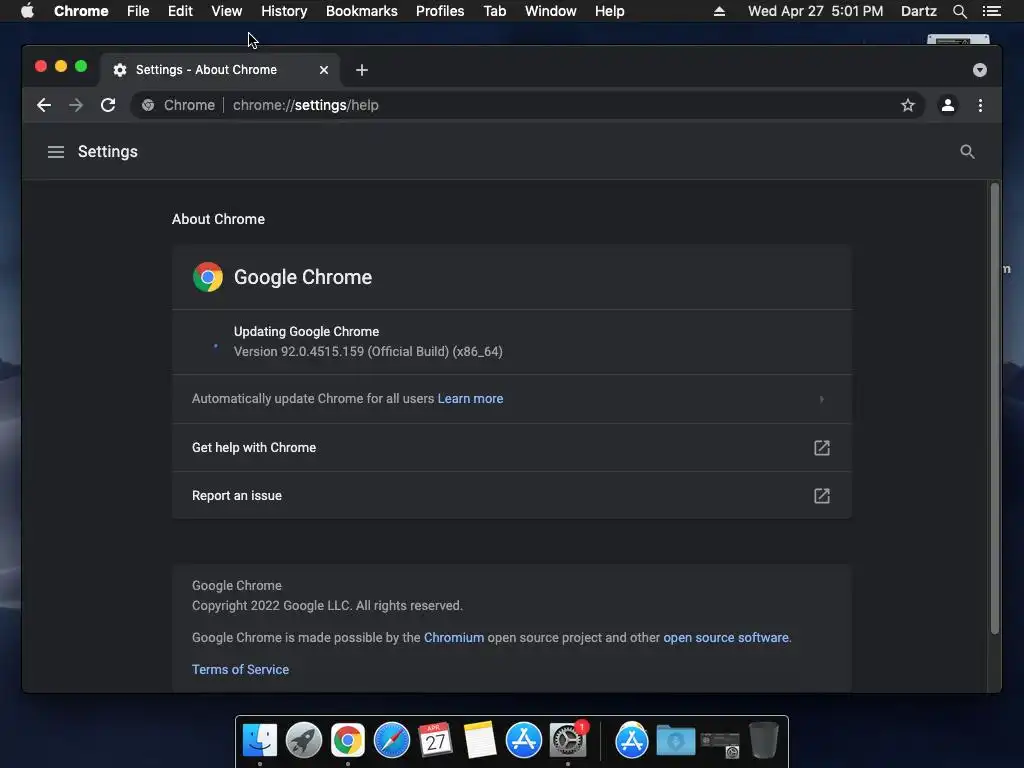Close the Settings - About Chrome tab
The height and width of the screenshot is (768, 1024).
(324, 70)
